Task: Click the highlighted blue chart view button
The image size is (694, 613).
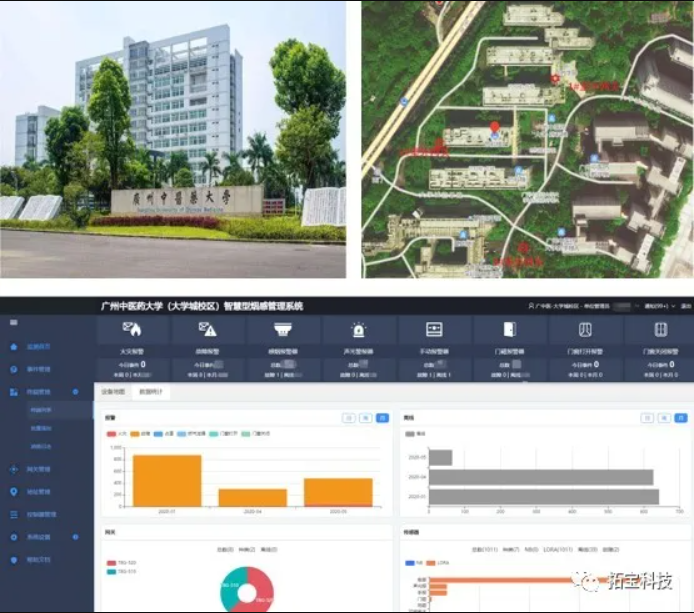Action: coord(382,418)
